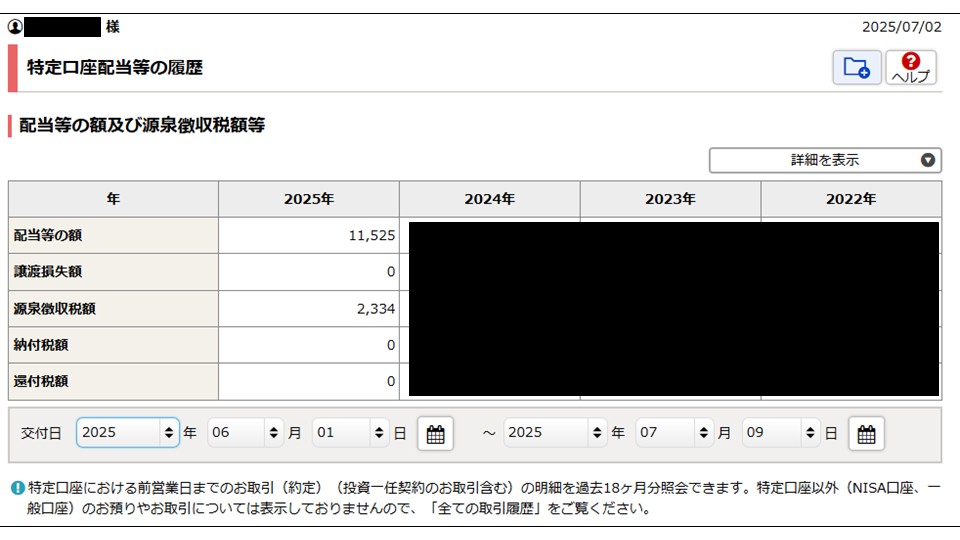Click the user profile icon
The height and width of the screenshot is (540, 960).
point(15,27)
